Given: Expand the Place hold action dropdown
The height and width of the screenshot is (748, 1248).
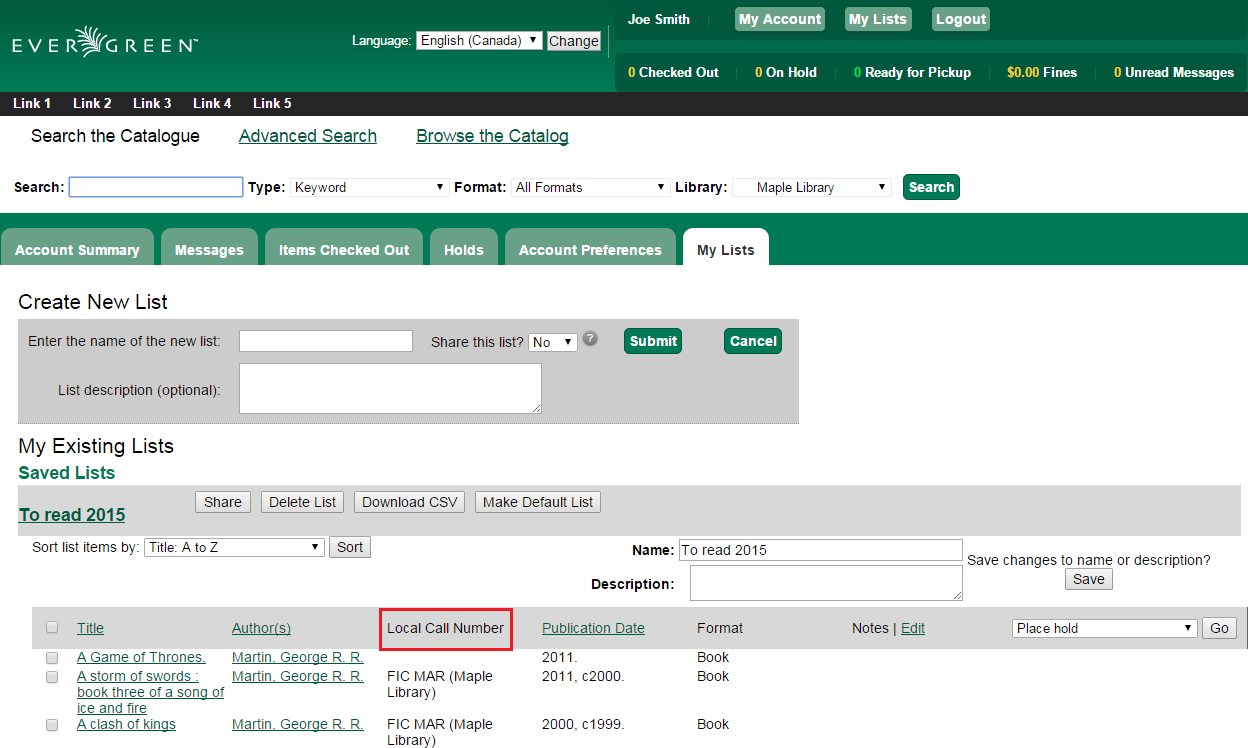Looking at the screenshot, I should point(1105,628).
